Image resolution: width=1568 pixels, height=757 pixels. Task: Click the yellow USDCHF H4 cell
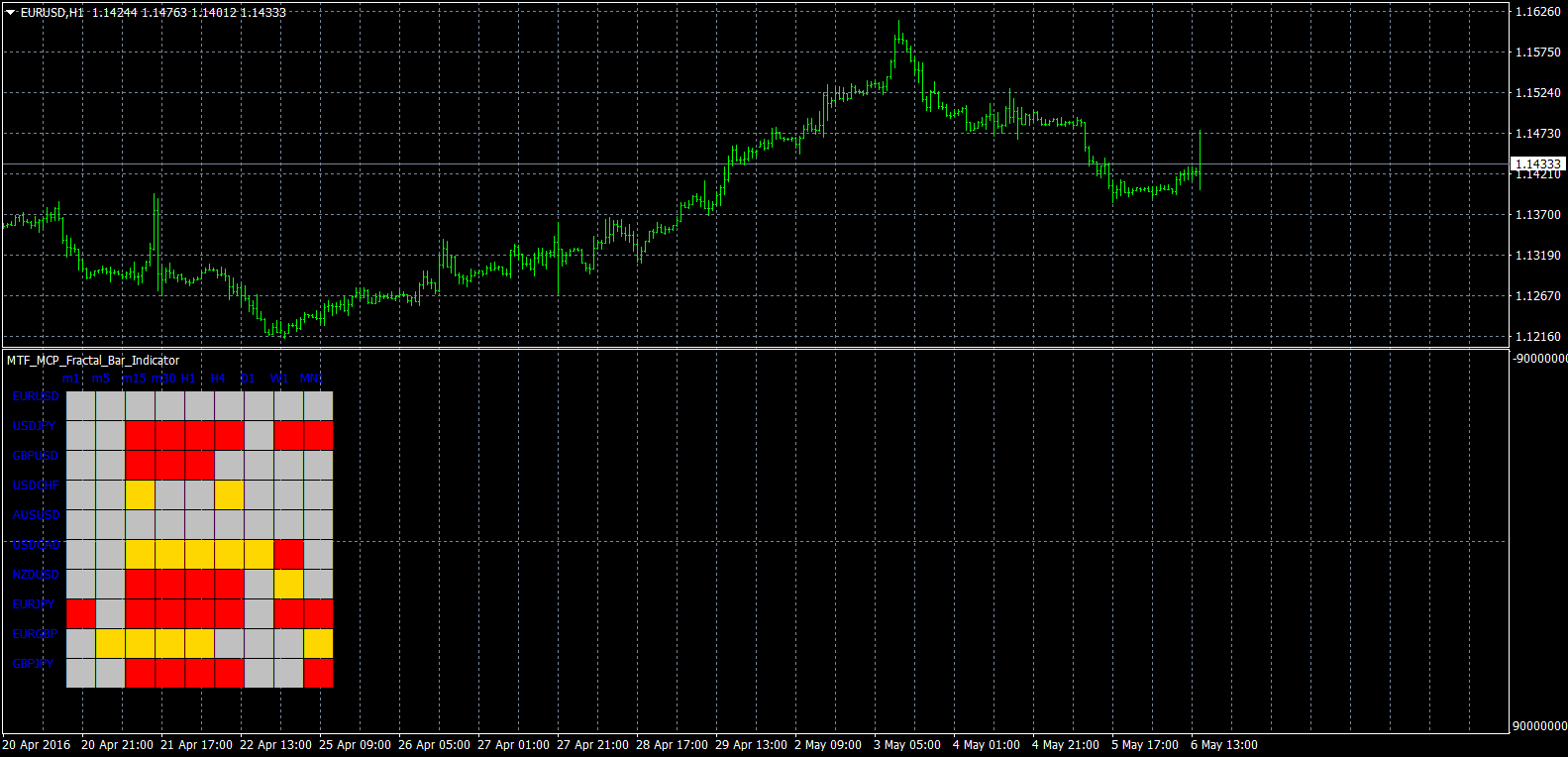pos(230,494)
